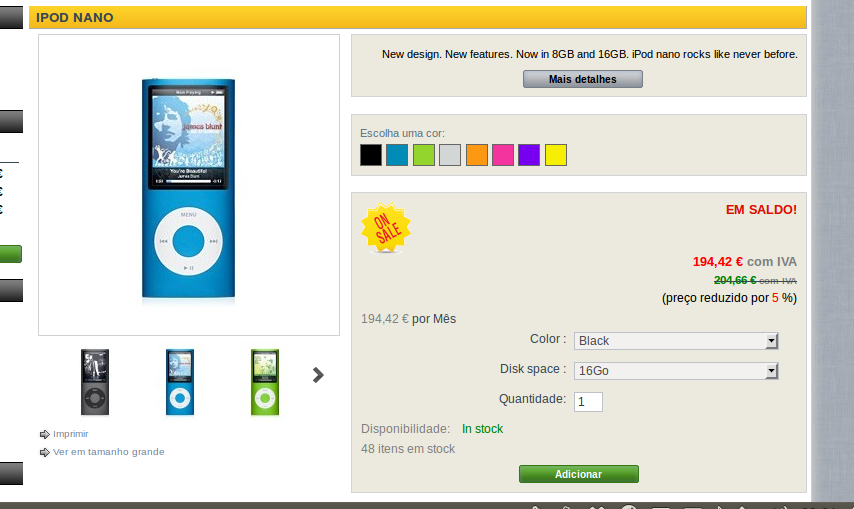Select the green iPod thumbnail
This screenshot has width=854, height=509.
coord(265,382)
